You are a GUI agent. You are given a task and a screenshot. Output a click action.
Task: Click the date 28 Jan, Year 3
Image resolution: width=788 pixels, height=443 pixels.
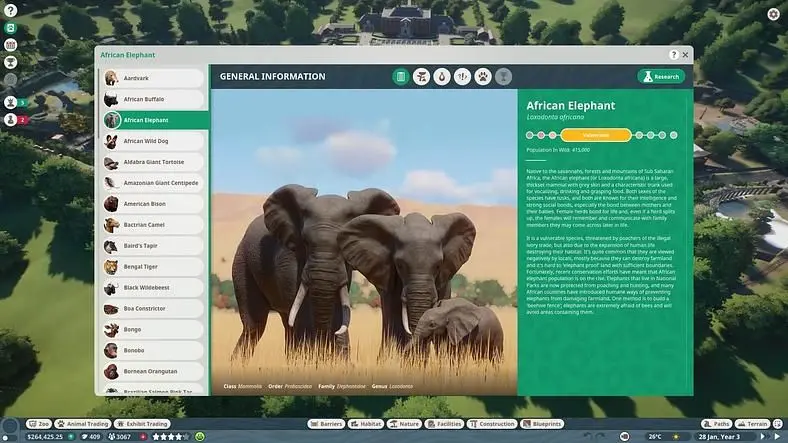[x=720, y=437]
